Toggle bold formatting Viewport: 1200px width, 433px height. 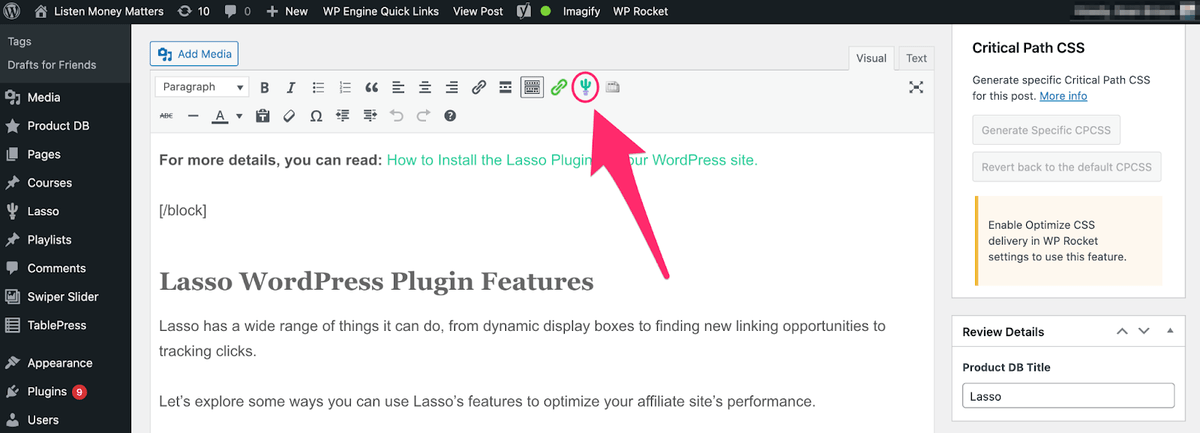265,88
